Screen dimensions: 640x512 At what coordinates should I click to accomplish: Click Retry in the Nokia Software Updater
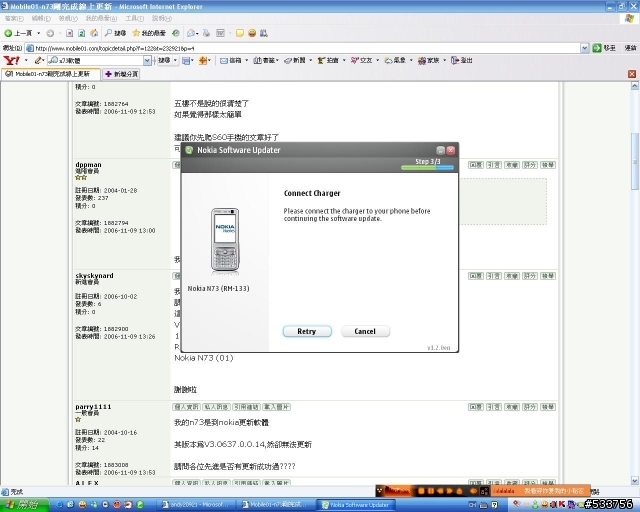[307, 331]
